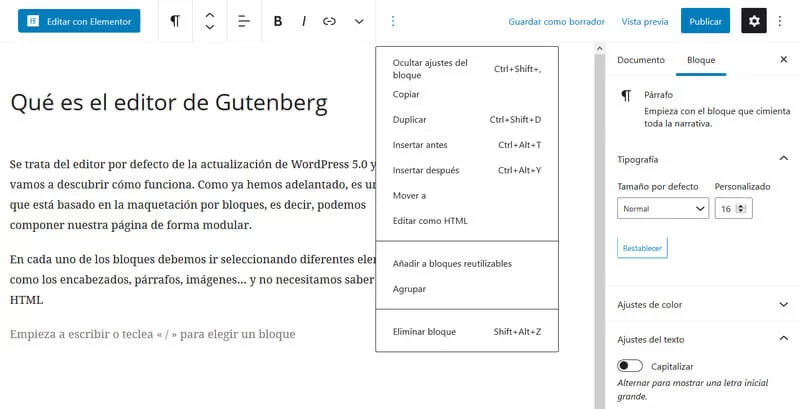Image resolution: width=800 pixels, height=409 pixels.
Task: Select Insertar después menu entry
Action: 467,170
